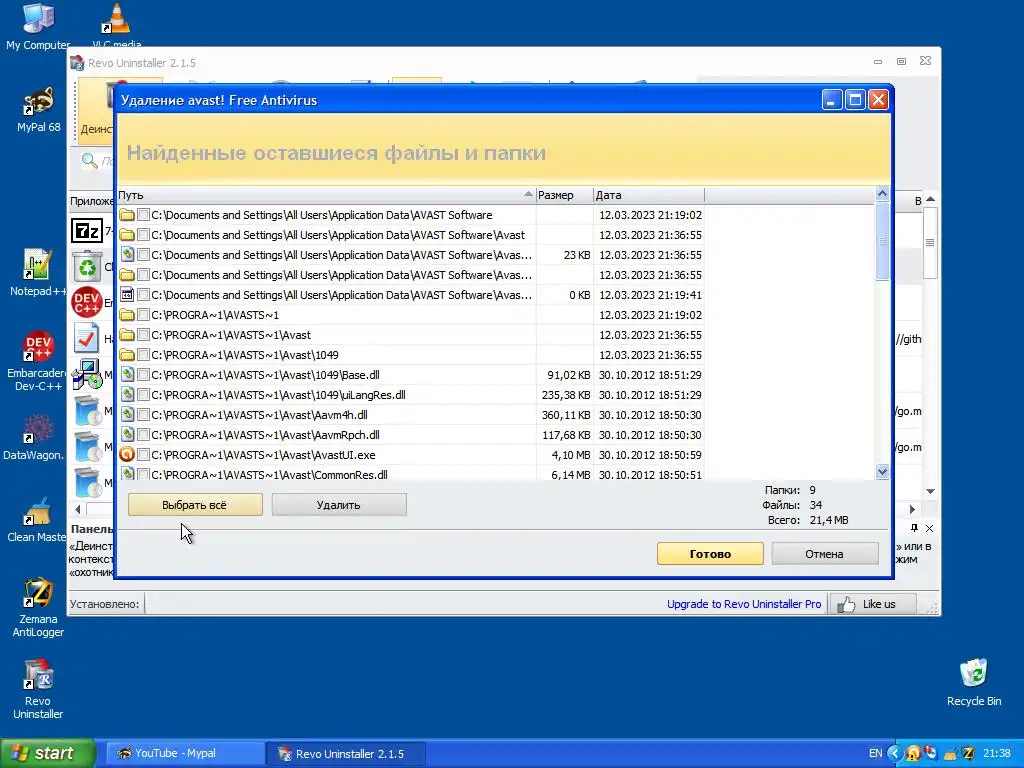Image resolution: width=1024 pixels, height=768 pixels.
Task: Switch to Revo Uninstaller 2.1.5 taskbar item
Action: 346,754
